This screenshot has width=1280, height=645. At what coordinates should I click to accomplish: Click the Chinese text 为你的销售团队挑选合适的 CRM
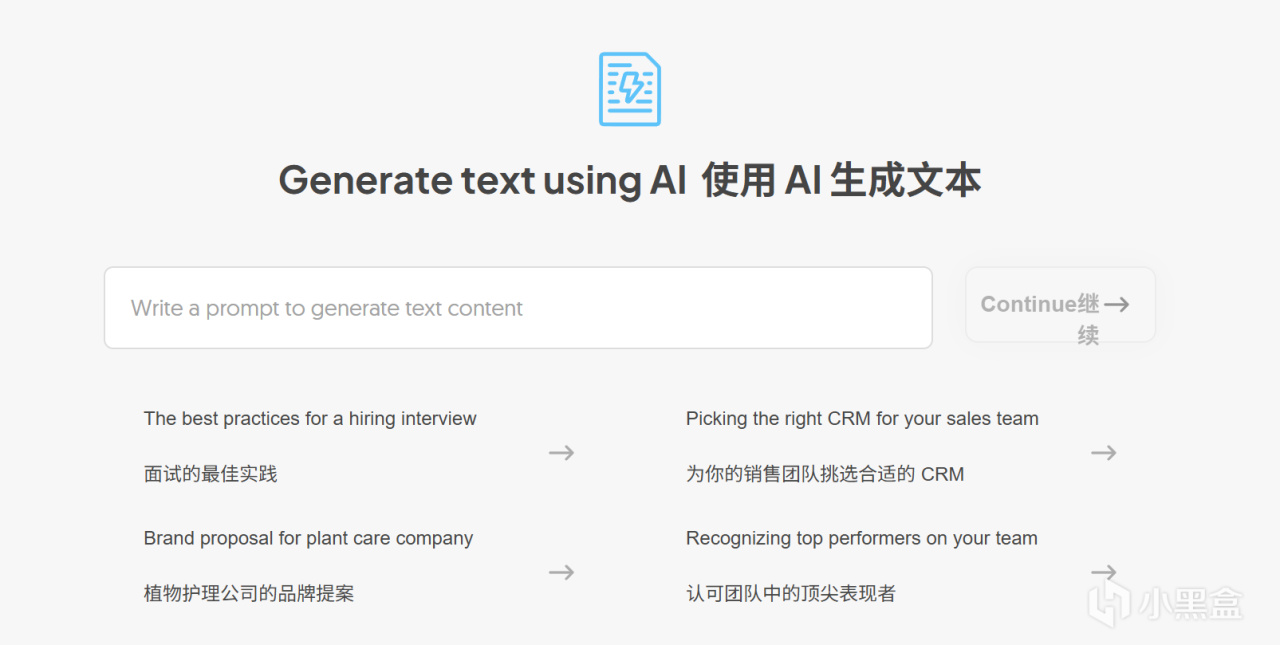pyautogui.click(x=825, y=474)
